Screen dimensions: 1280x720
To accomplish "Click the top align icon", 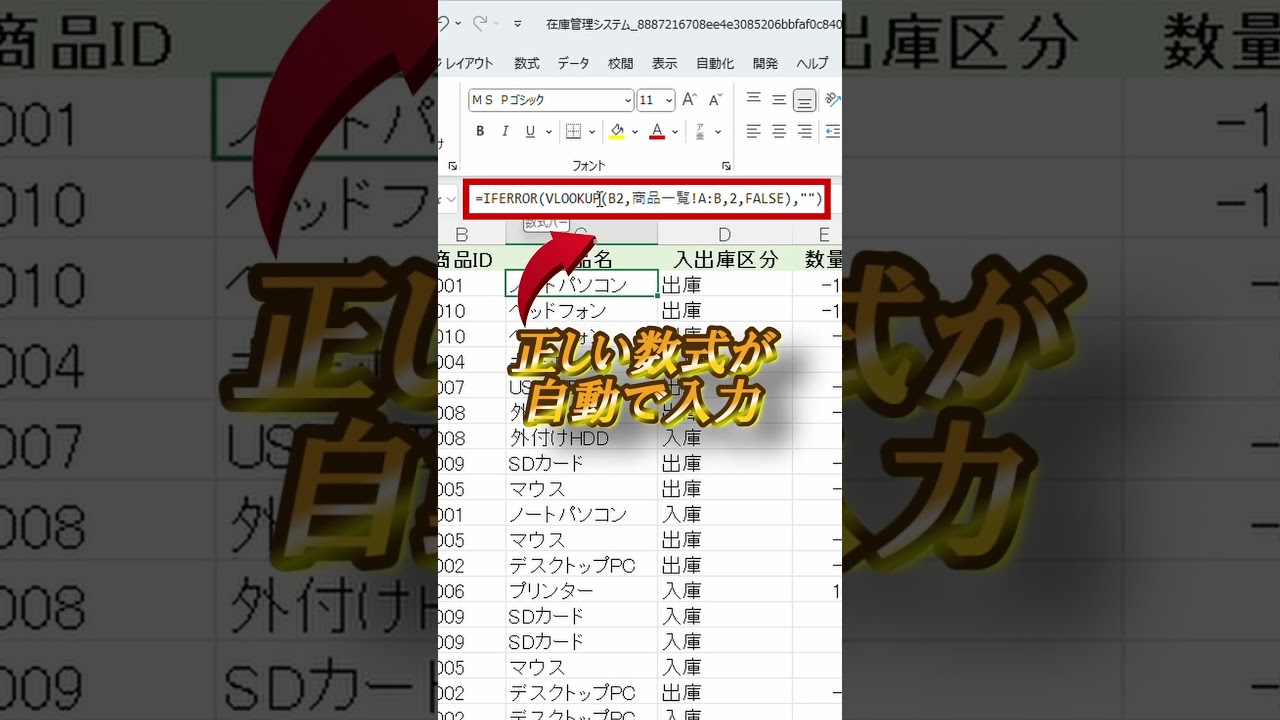I will tap(753, 99).
